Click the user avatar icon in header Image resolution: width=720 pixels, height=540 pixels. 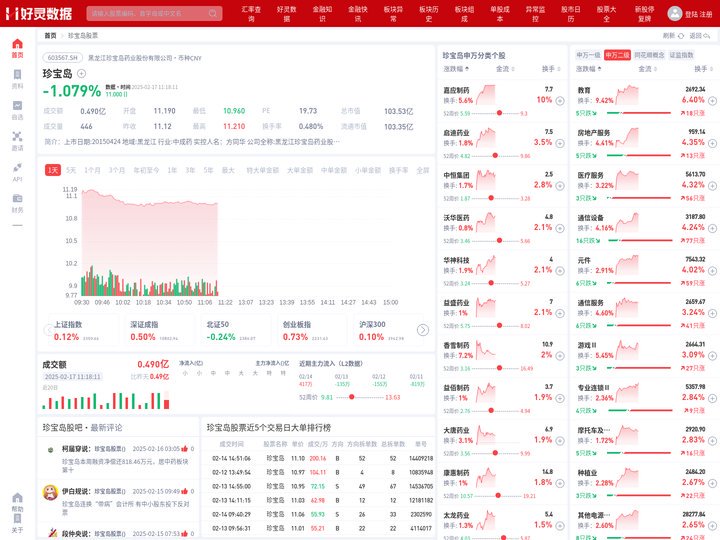[x=675, y=13]
